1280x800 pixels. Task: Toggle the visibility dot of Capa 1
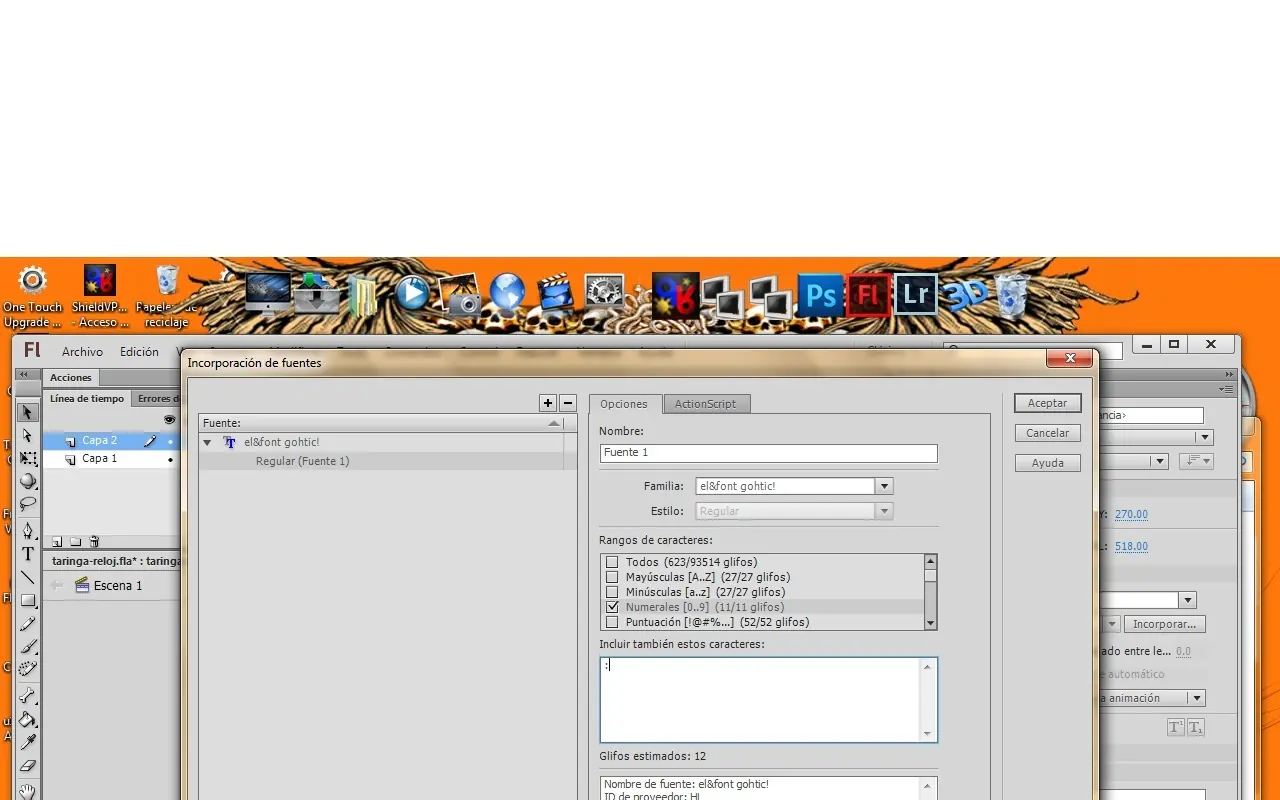click(170, 459)
